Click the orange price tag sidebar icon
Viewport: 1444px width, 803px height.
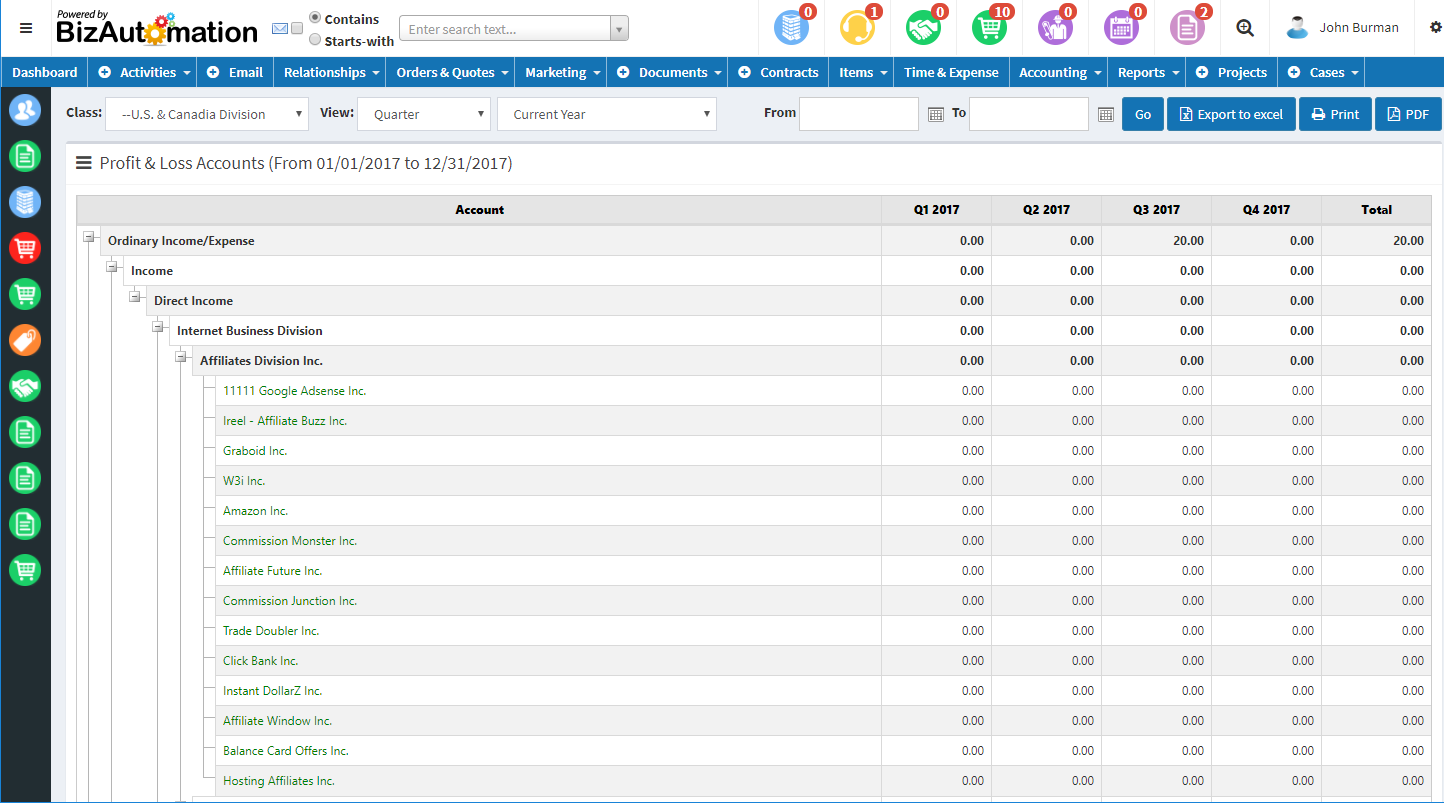(25, 340)
